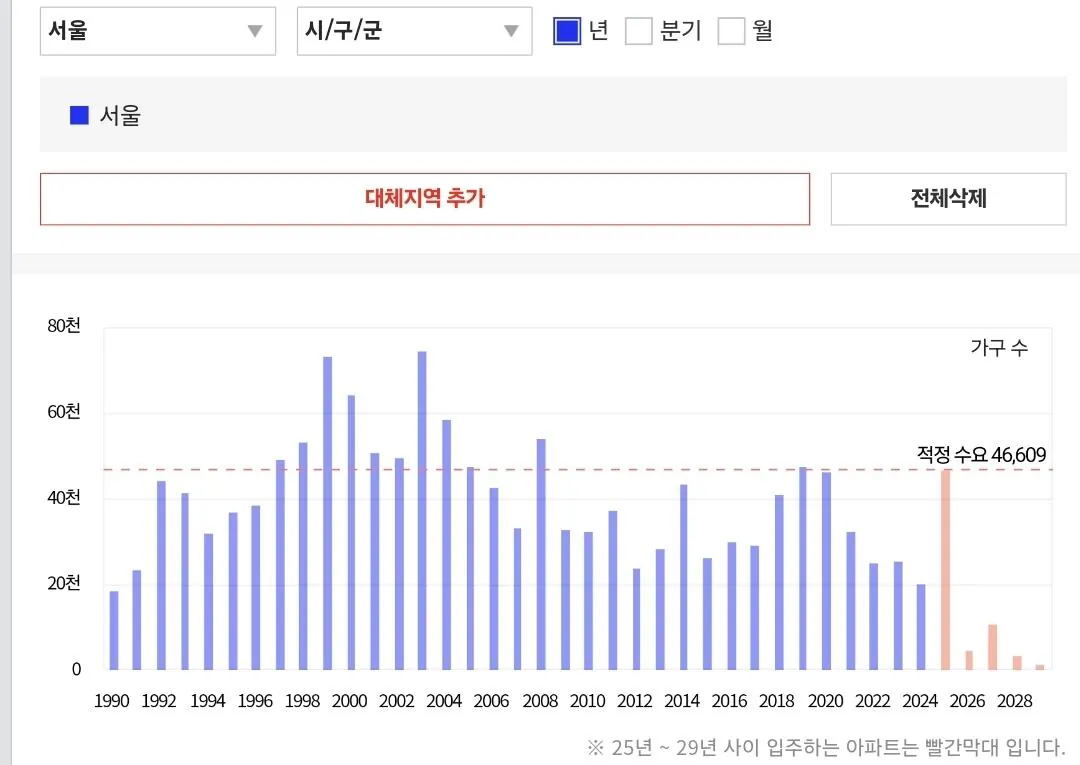Click the 대체지역 추가 button
This screenshot has height=765, width=1080.
pyautogui.click(x=424, y=199)
